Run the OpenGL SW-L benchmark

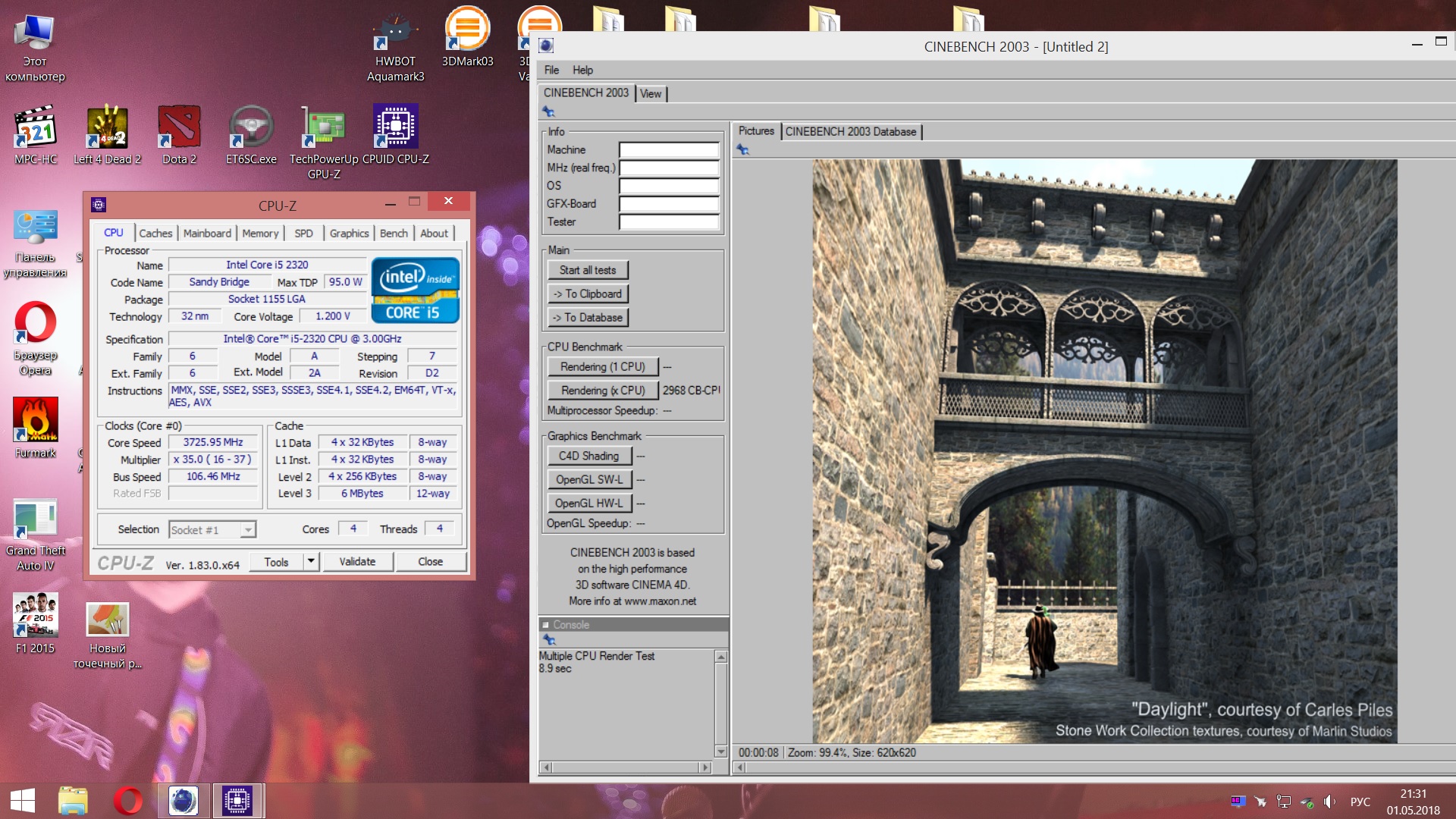tap(589, 479)
